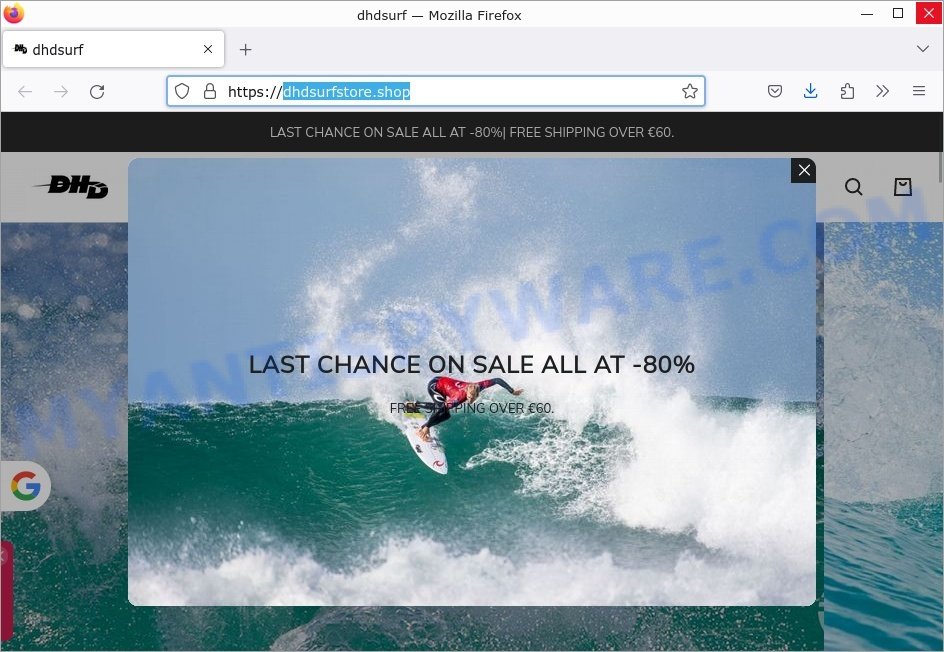Click the URL address field
The image size is (944, 652).
pos(436,91)
